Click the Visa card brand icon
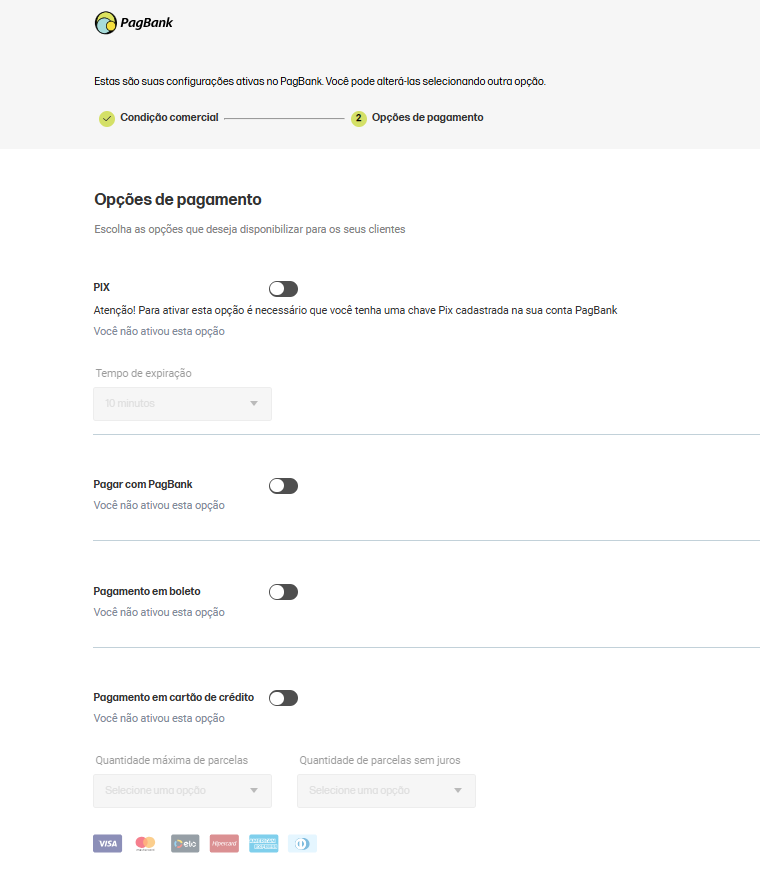 click(x=107, y=843)
